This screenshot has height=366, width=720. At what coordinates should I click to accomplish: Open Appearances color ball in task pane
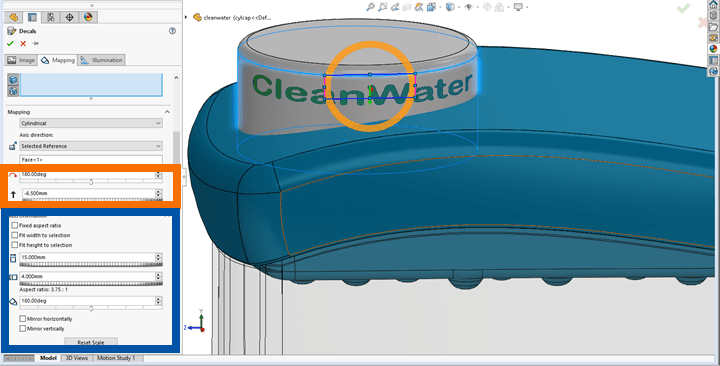pyautogui.click(x=713, y=49)
